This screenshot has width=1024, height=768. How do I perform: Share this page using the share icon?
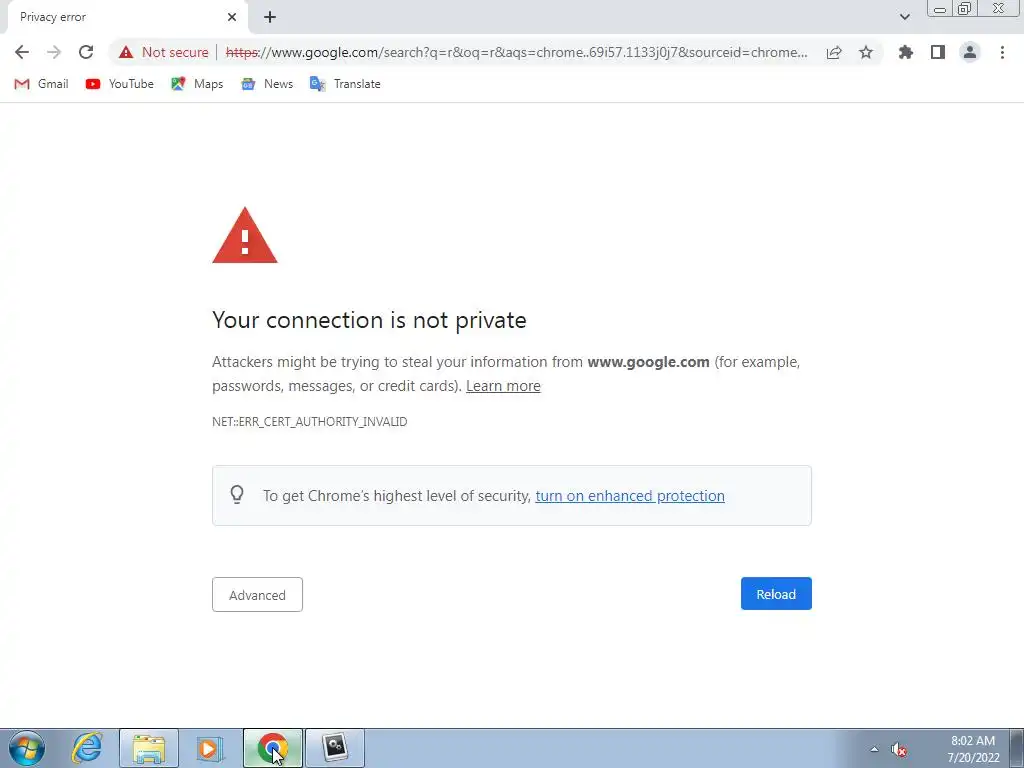pos(834,52)
